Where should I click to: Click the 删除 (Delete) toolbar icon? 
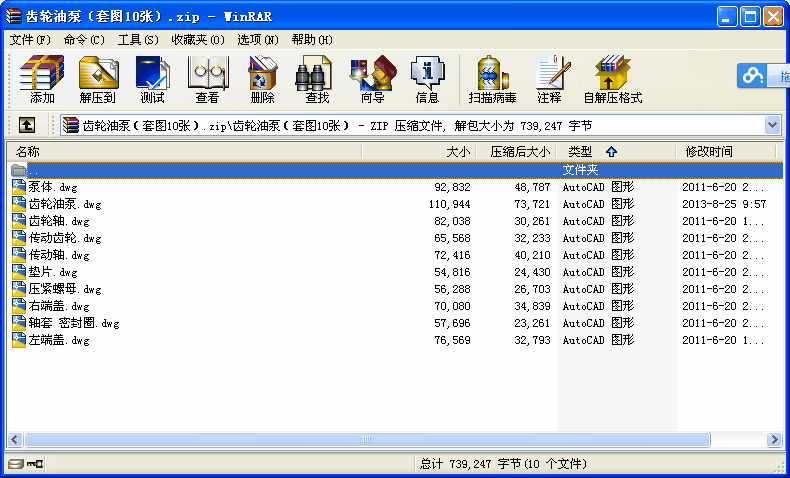(x=262, y=73)
